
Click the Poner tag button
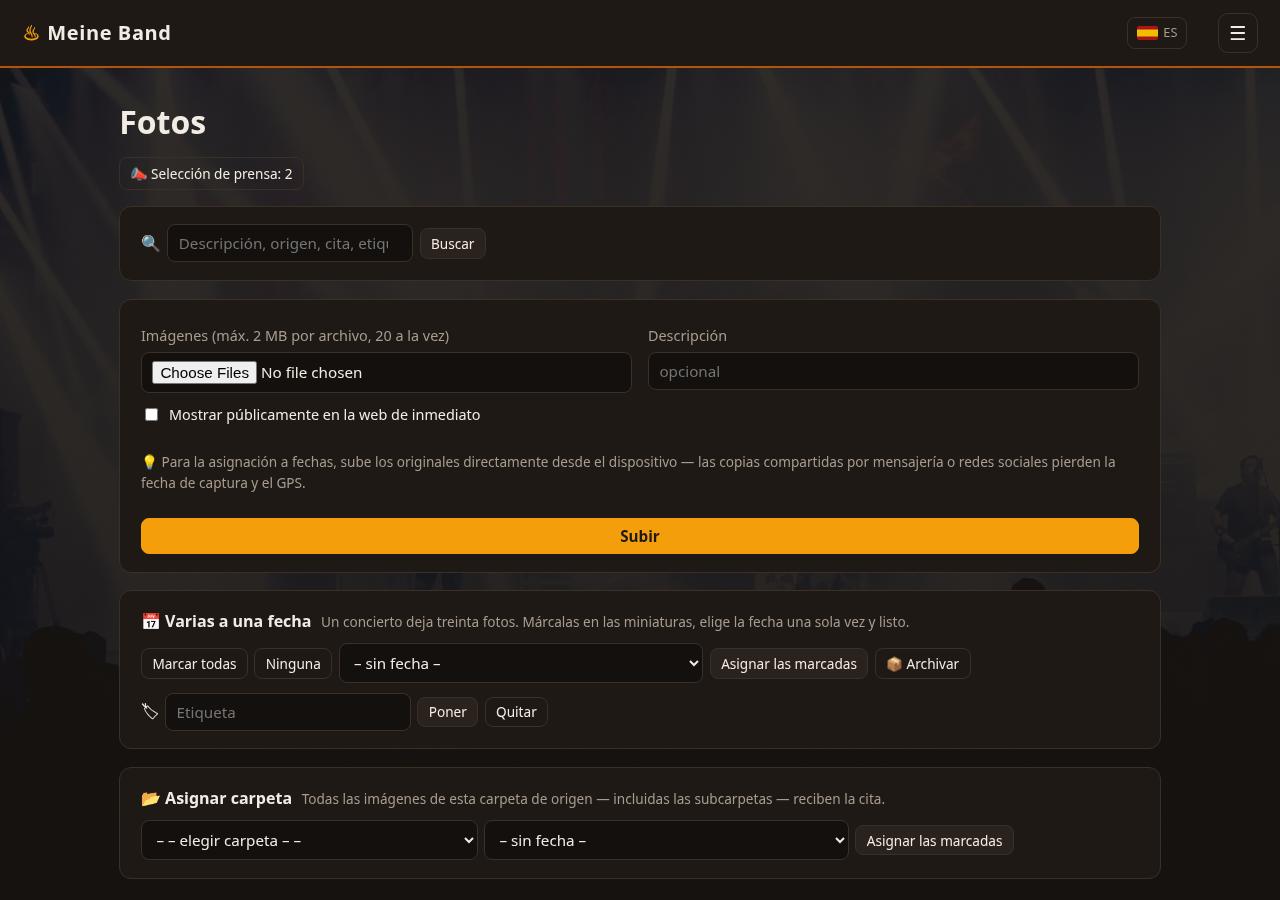click(x=447, y=712)
